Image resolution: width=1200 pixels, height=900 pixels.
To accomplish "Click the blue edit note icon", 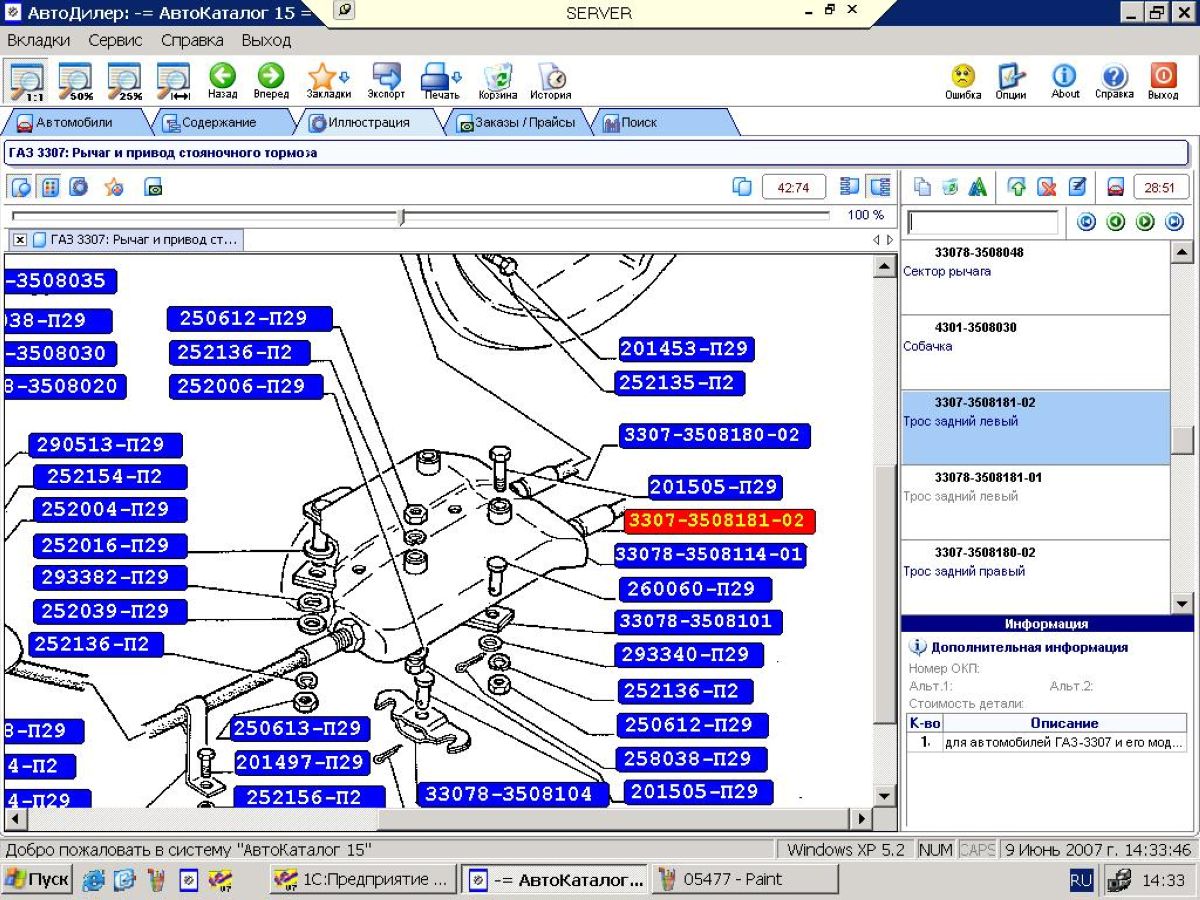I will (1077, 187).
